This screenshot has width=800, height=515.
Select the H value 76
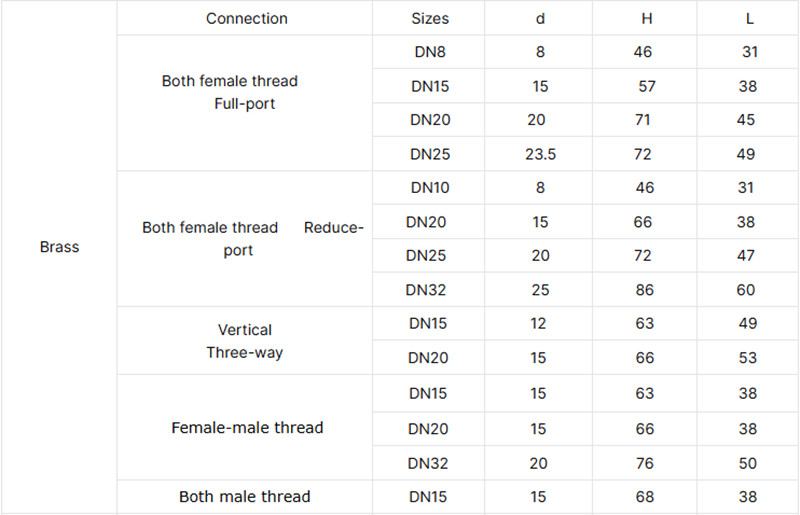point(644,464)
